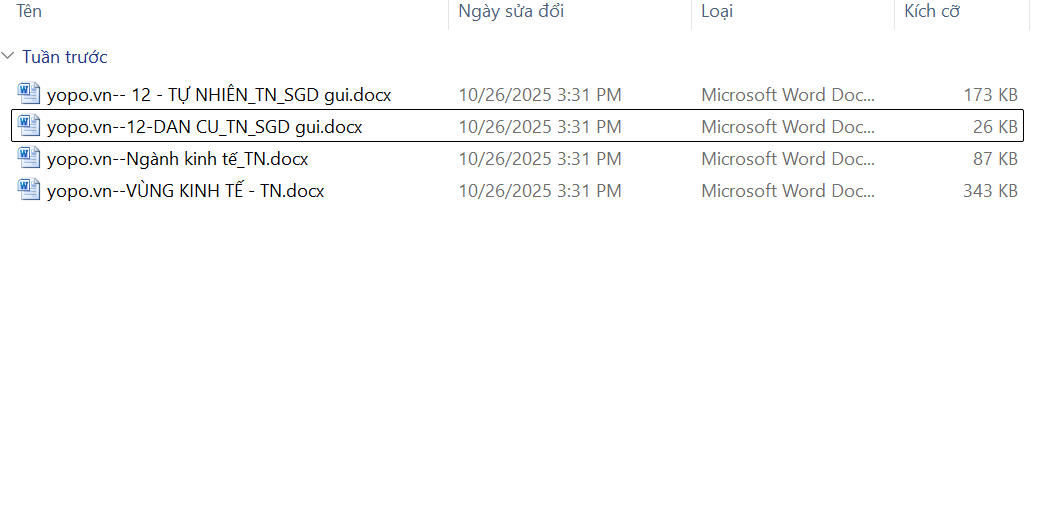
Task: Select file name yopo.vn-- 12 - TỰ NHIÊN_TN_SGD gui.docx
Action: point(218,95)
